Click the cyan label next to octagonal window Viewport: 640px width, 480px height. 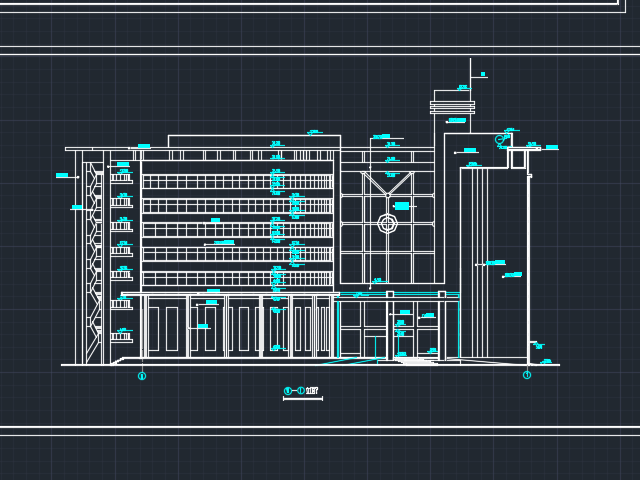click(402, 206)
